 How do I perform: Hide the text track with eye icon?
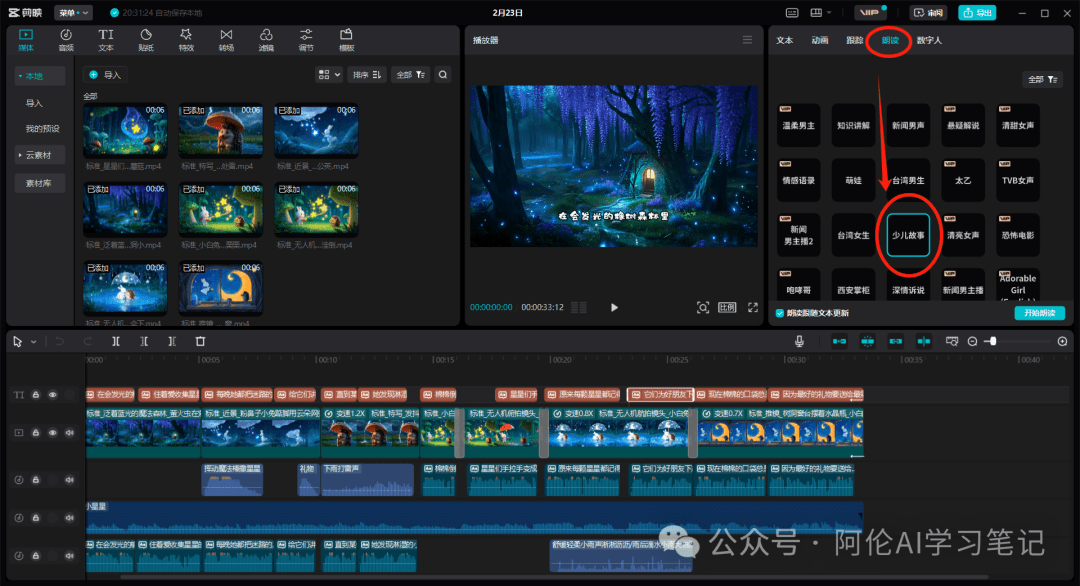[x=52, y=395]
